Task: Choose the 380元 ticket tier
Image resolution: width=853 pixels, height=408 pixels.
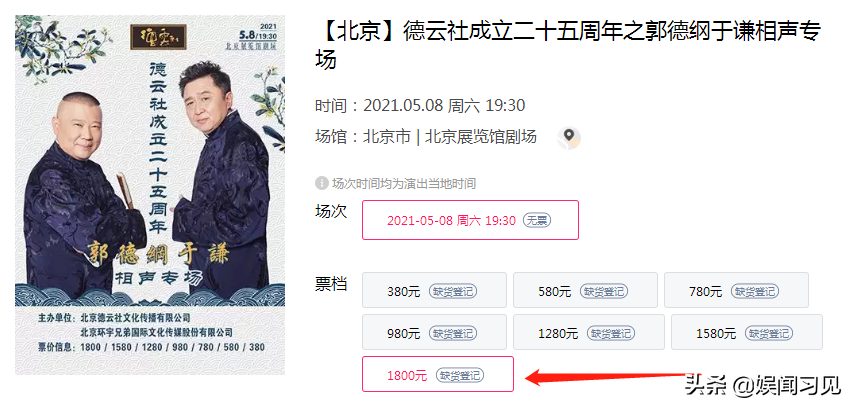Action: tap(435, 290)
